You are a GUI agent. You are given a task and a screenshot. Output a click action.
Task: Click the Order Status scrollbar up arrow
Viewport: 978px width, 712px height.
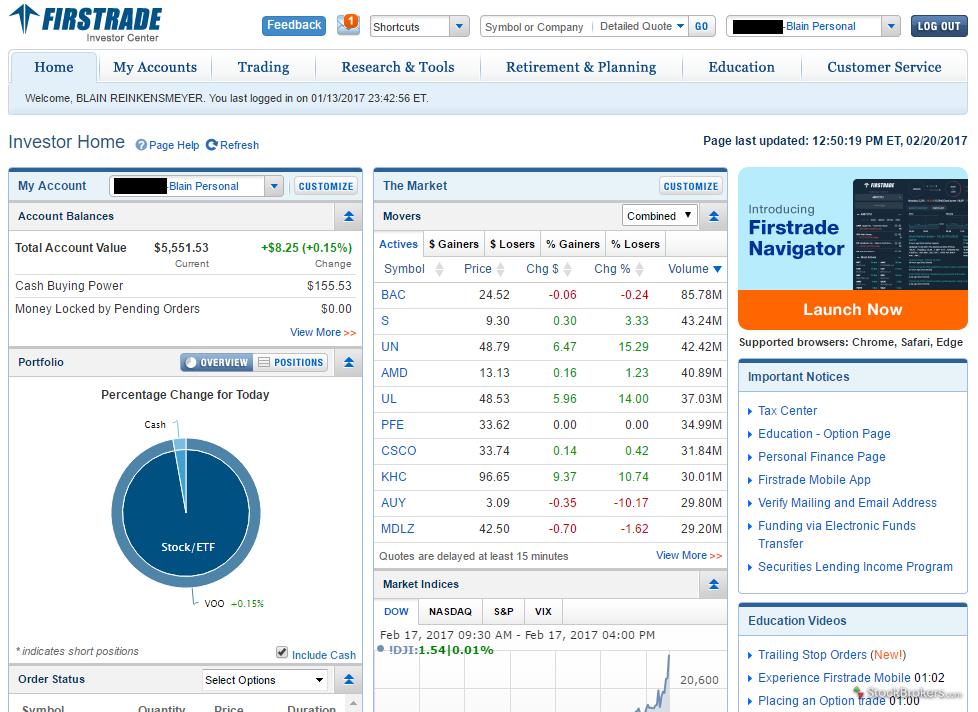[352, 705]
